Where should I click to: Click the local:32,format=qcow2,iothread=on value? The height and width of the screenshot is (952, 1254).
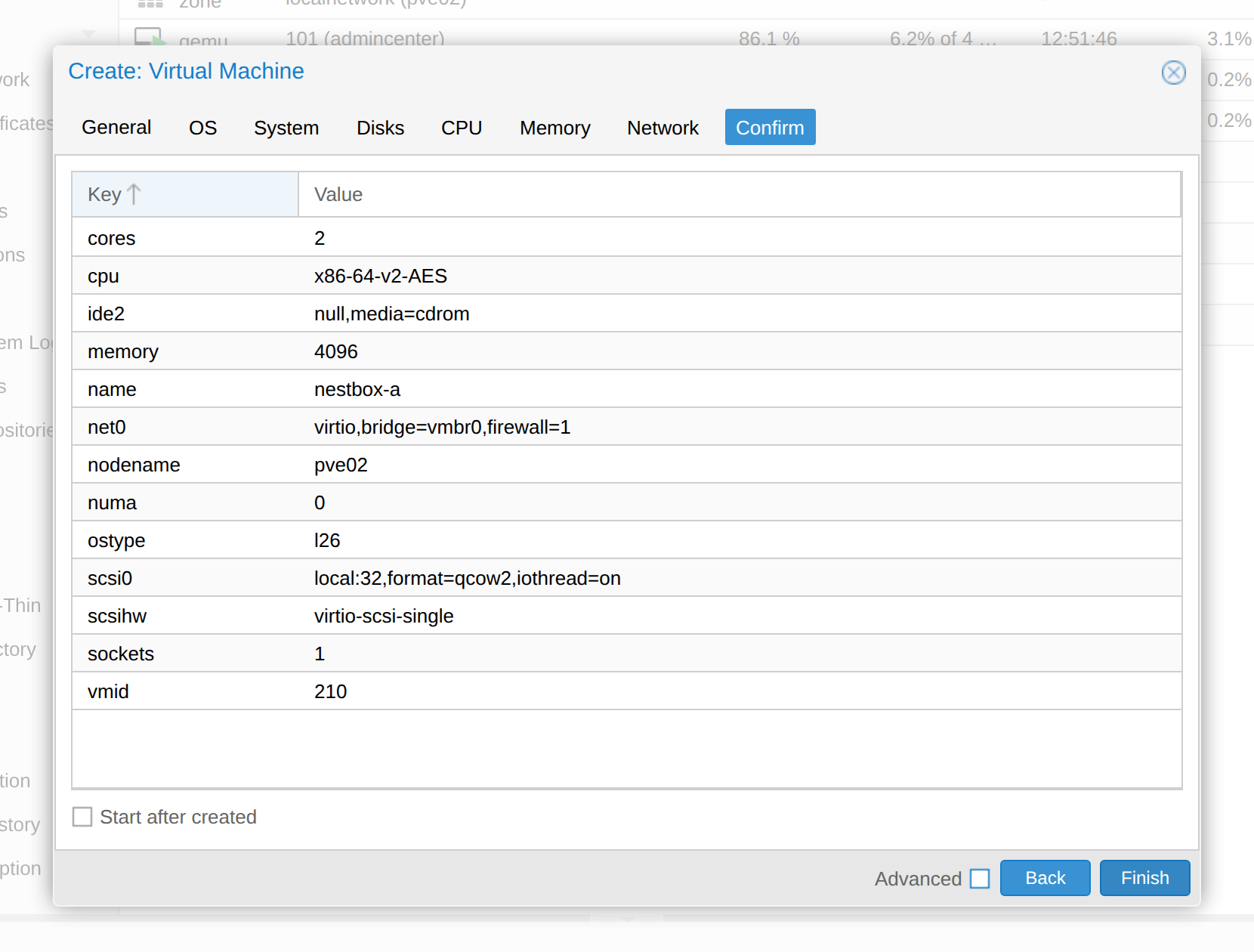click(468, 578)
